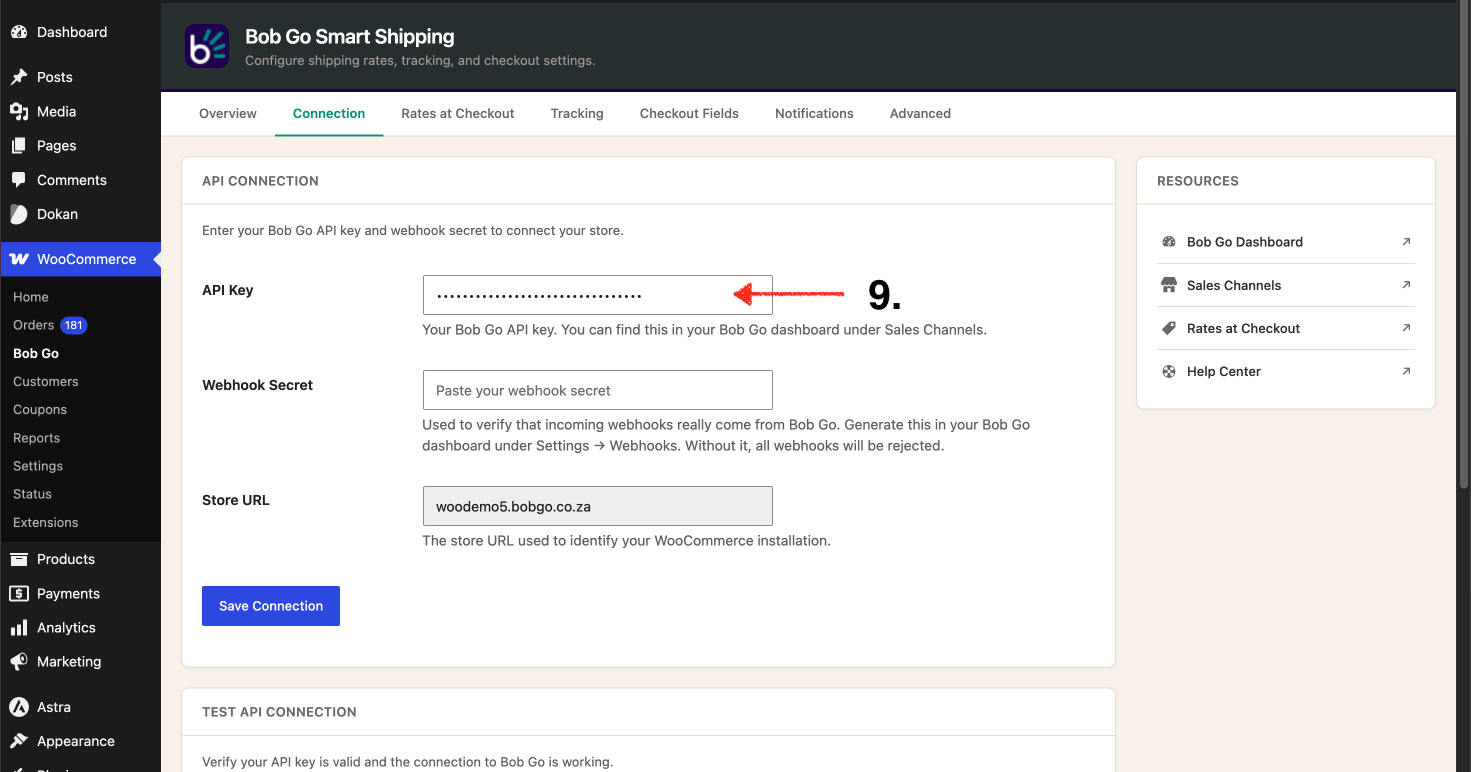Focus the API Key input field
This screenshot has width=1471, height=772.
tap(598, 295)
